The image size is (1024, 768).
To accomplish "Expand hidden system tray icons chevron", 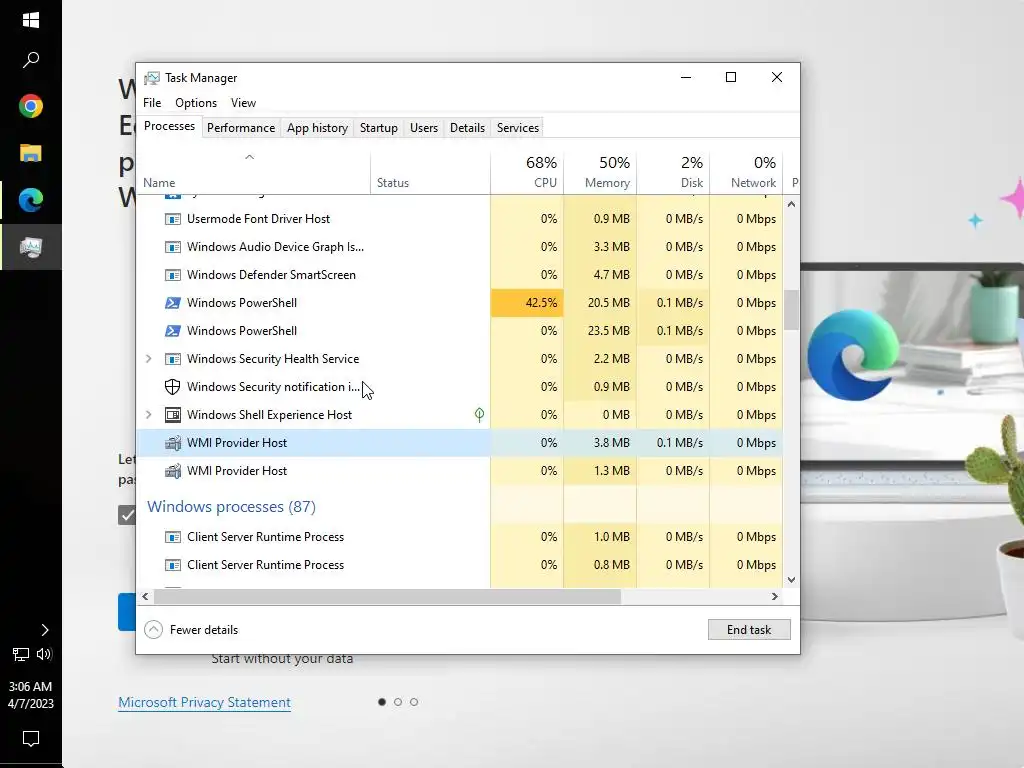I will (44, 630).
